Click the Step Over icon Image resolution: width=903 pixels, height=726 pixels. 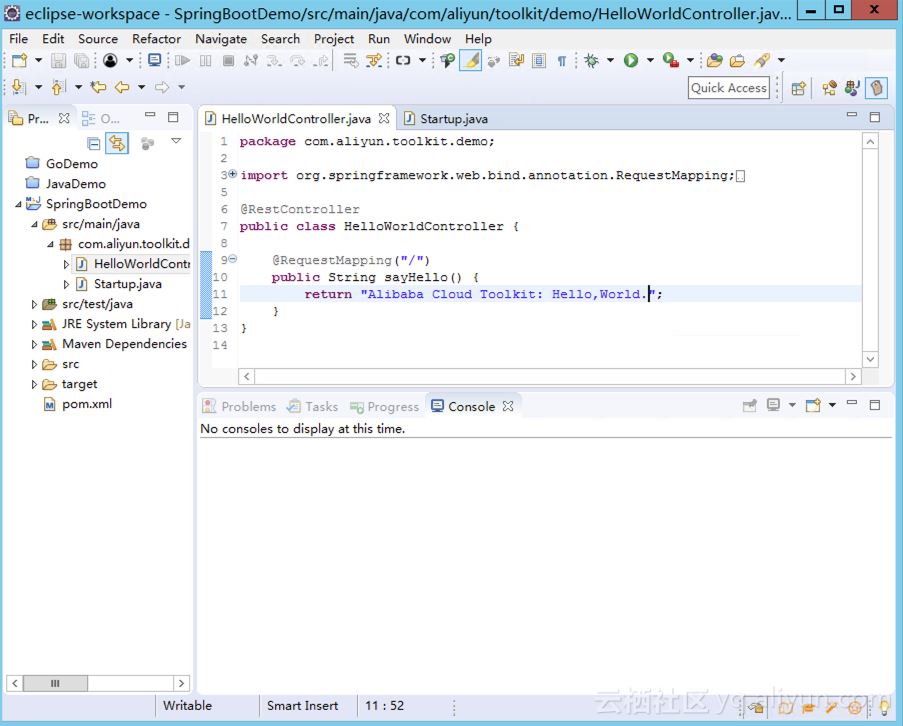pos(298,60)
